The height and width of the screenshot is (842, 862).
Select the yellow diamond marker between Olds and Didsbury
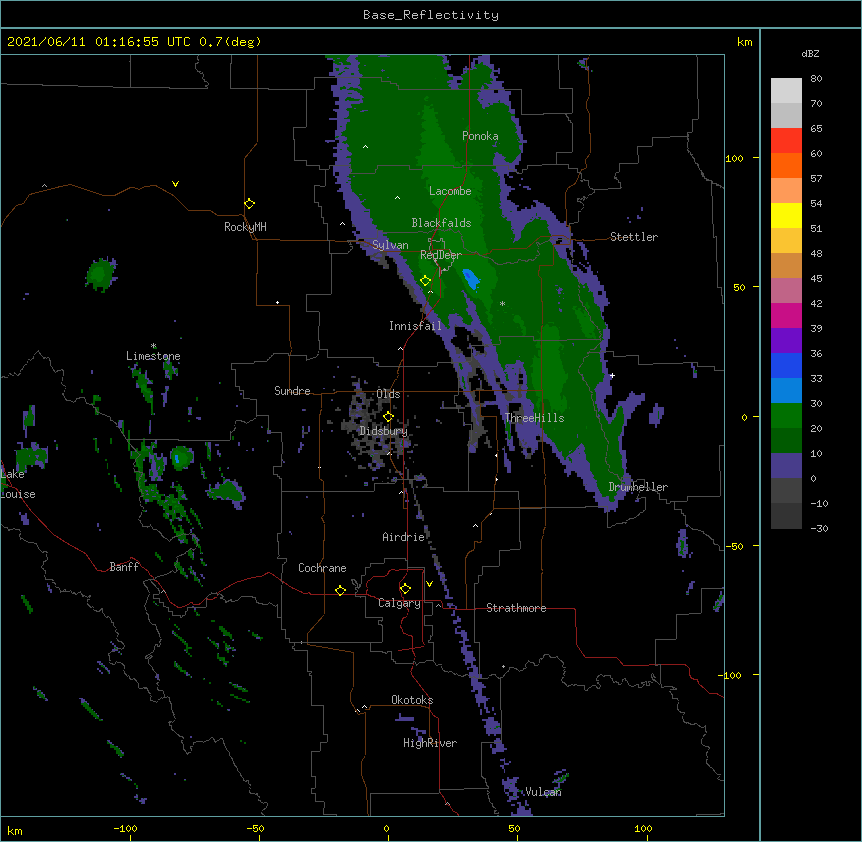[x=389, y=416]
